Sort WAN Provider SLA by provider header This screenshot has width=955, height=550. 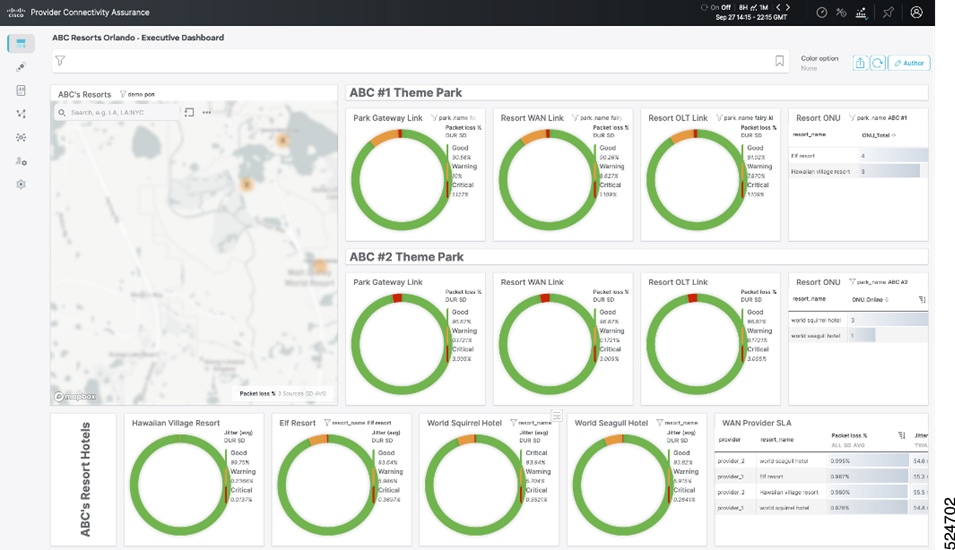pos(729,440)
